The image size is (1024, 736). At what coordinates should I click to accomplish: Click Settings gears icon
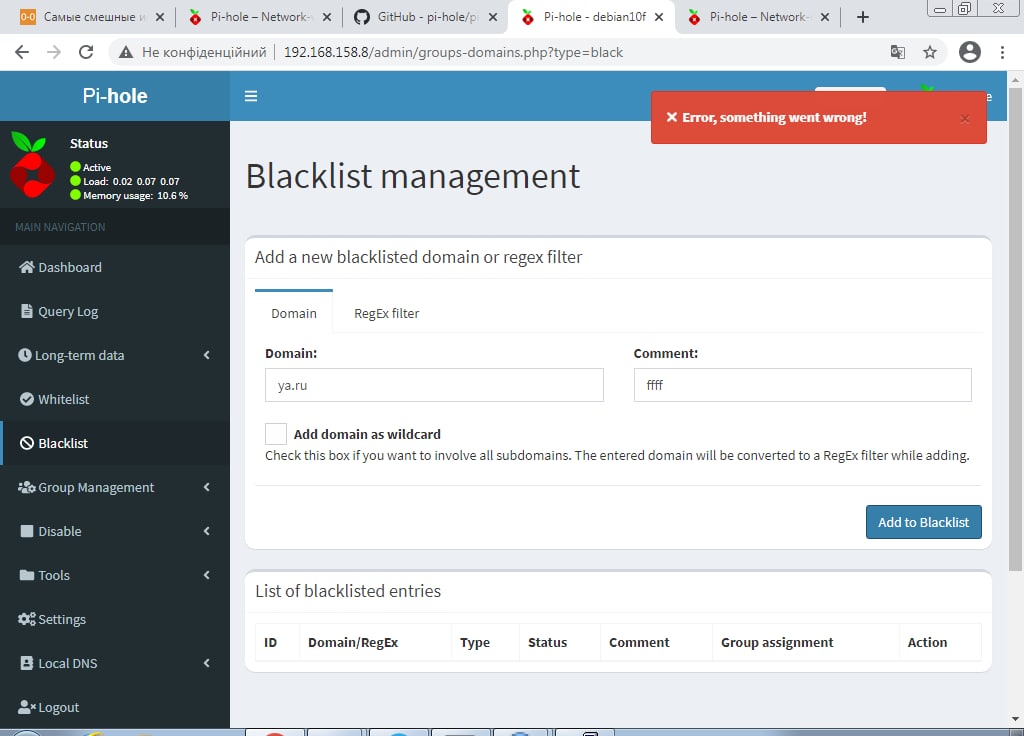coord(27,619)
